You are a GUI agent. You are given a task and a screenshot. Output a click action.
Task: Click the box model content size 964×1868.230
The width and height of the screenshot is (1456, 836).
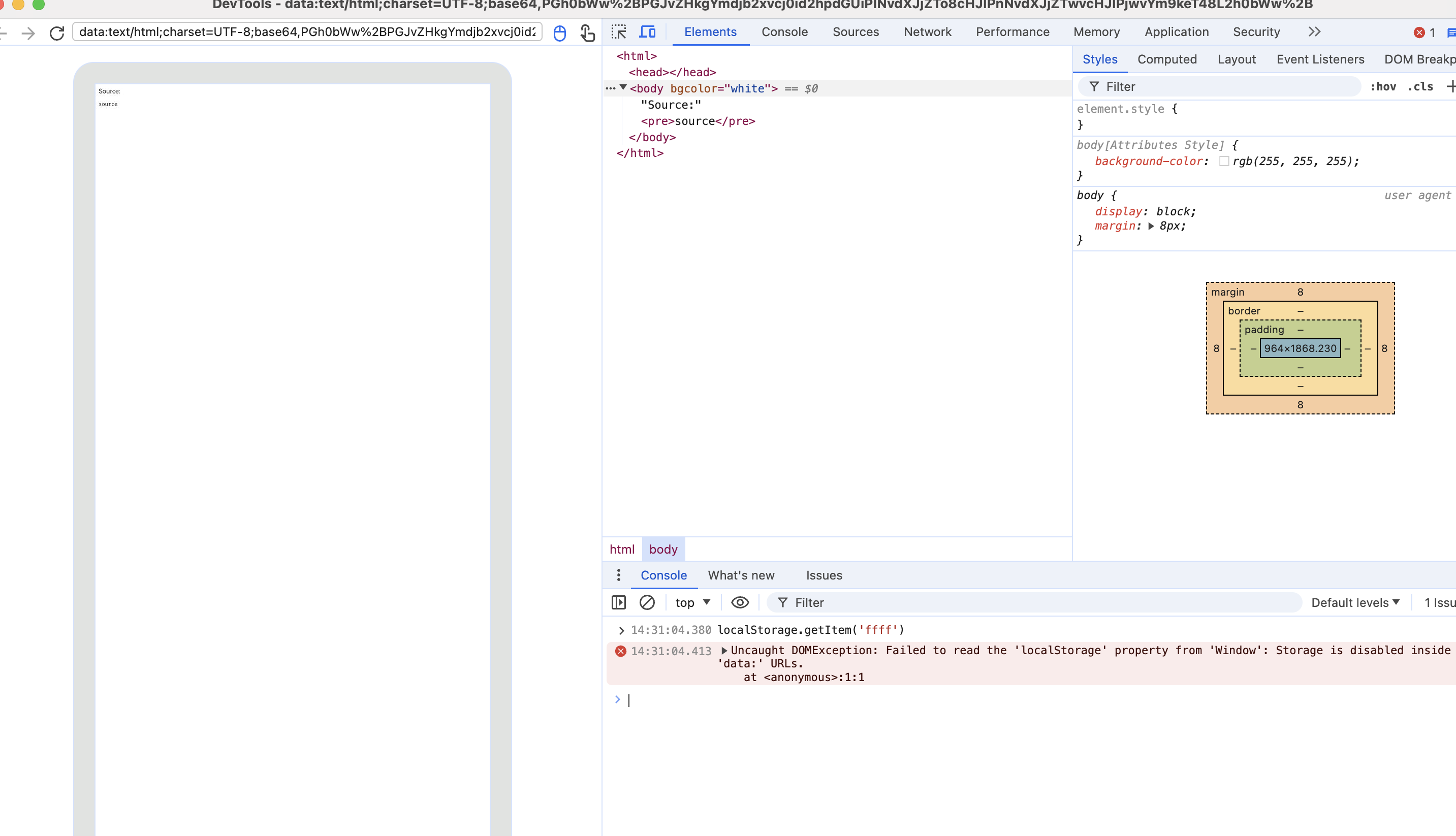click(1300, 348)
